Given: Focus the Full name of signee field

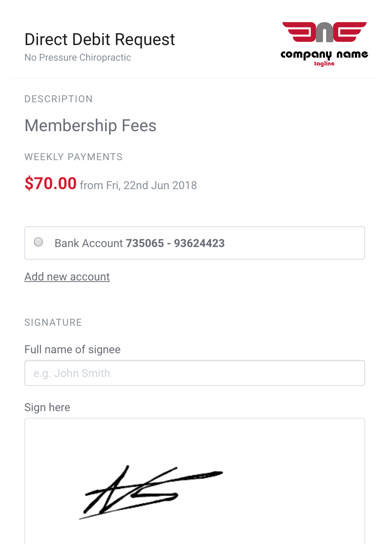Looking at the screenshot, I should click(x=194, y=373).
